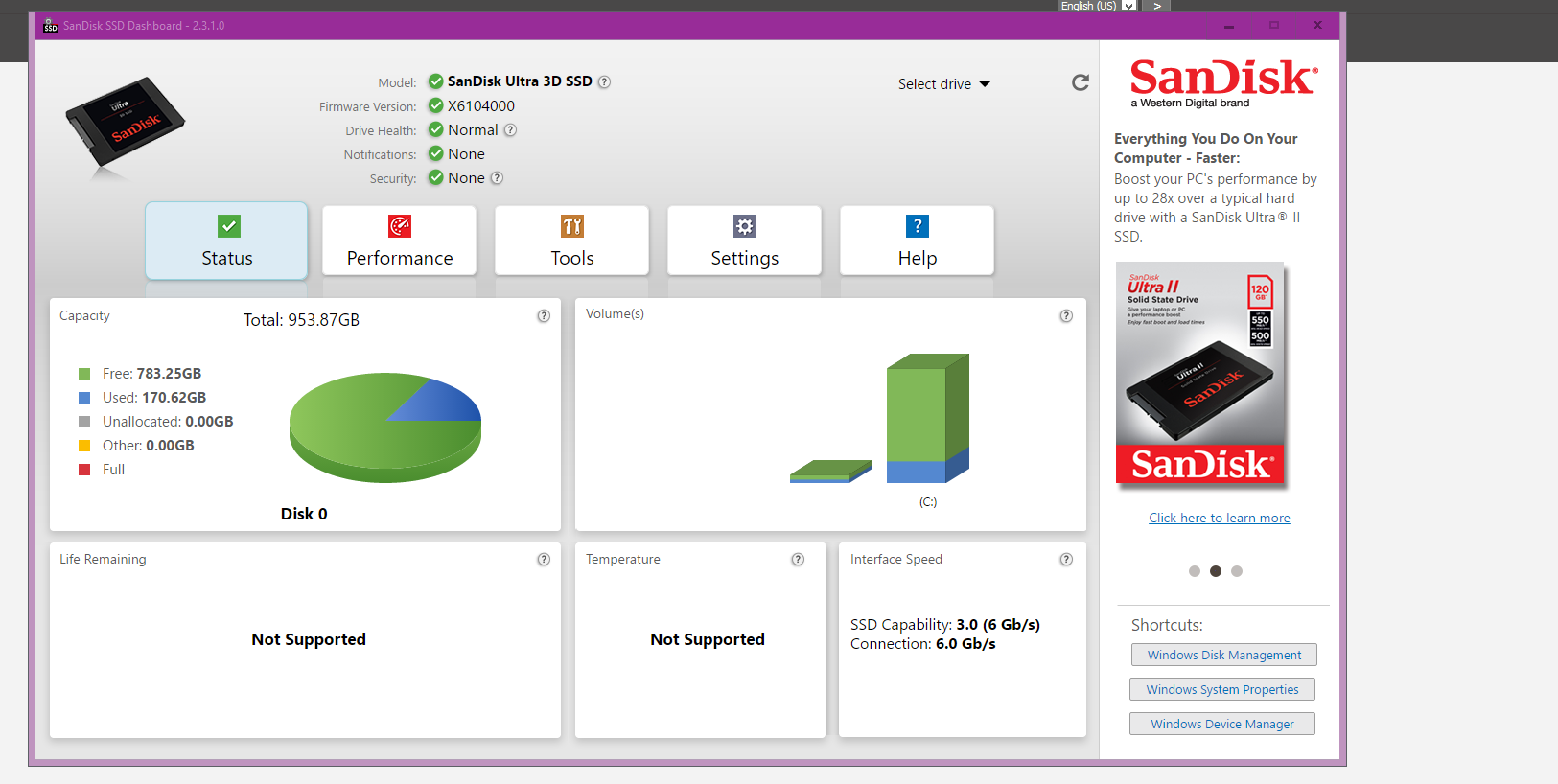Click the Drive Health value 'Normal'
Screen dimensions: 1558x784
click(473, 130)
